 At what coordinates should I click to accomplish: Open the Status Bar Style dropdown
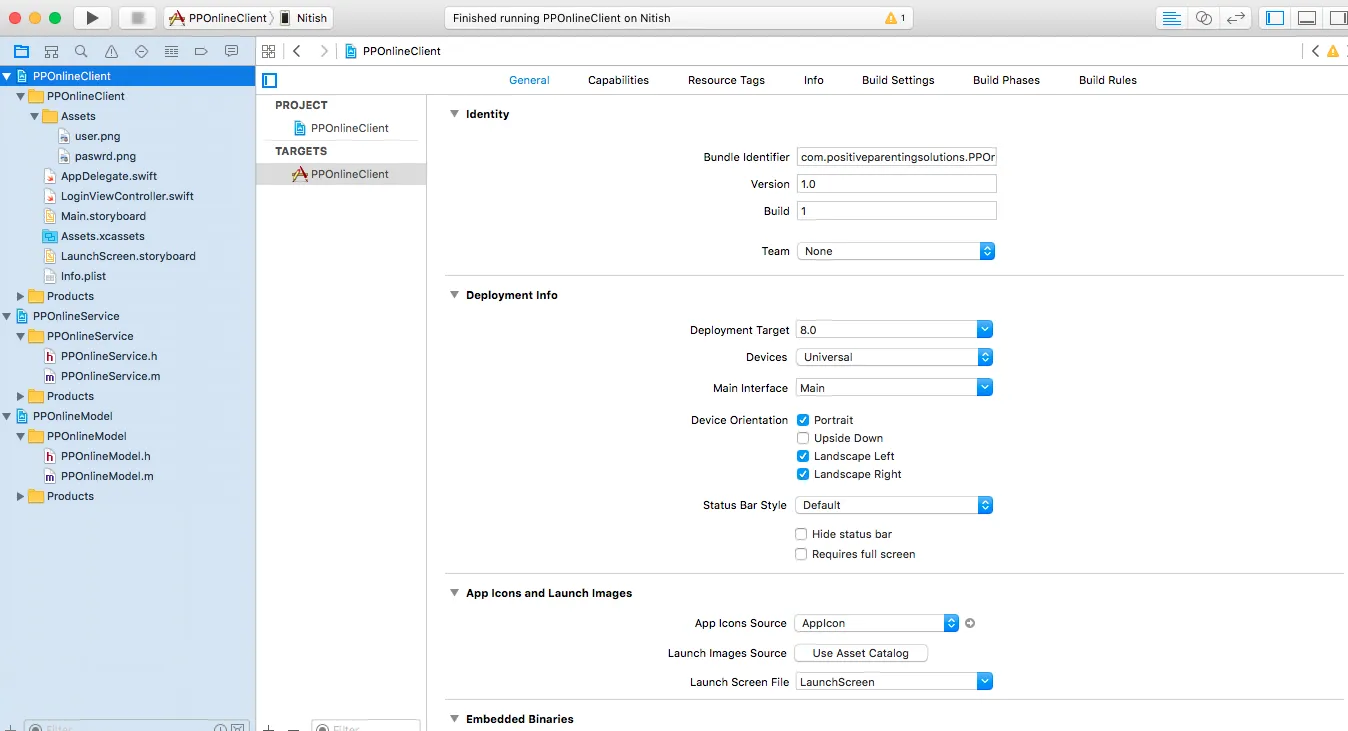tap(894, 505)
